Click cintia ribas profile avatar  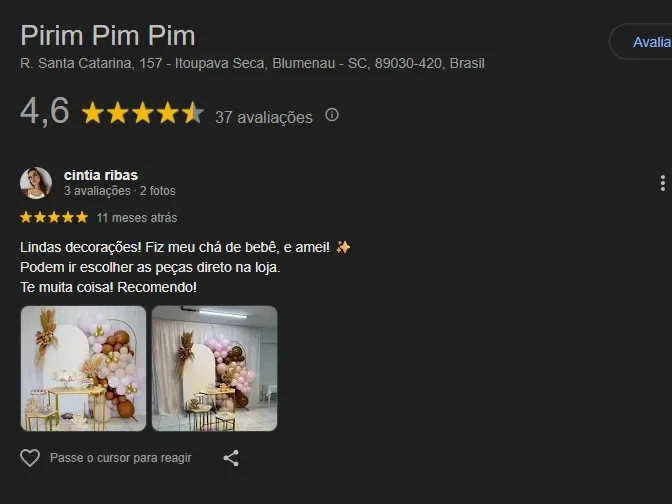(x=36, y=183)
